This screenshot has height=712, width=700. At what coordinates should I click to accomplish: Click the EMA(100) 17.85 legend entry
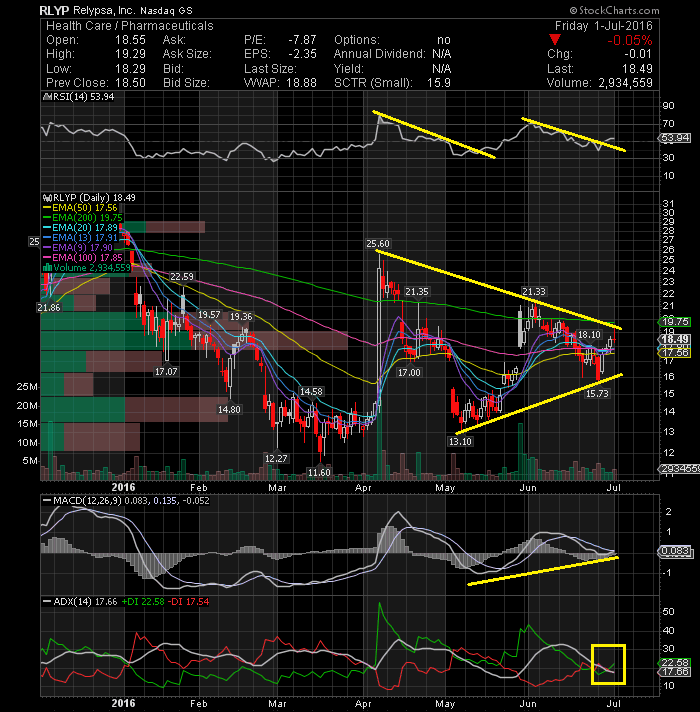(83, 257)
